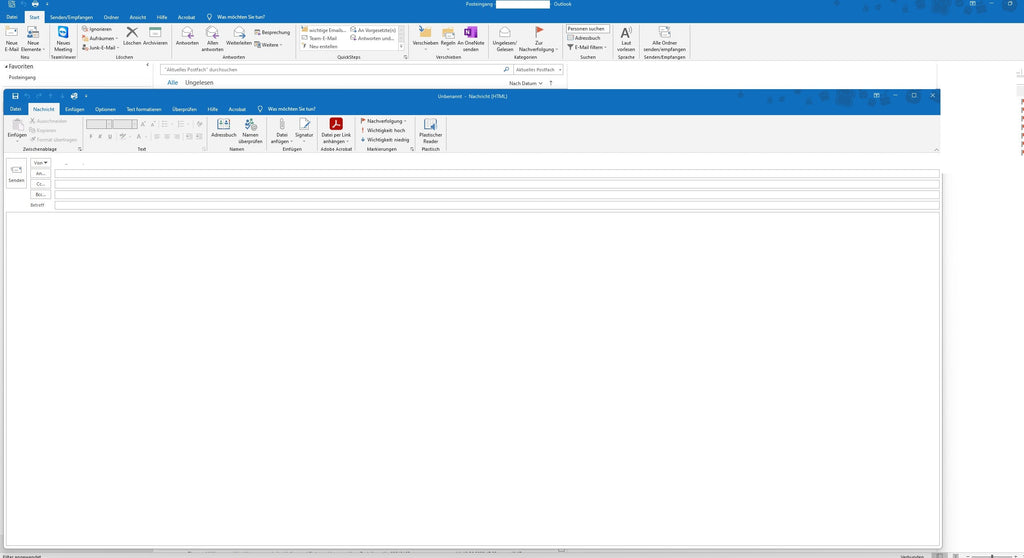Open the Aktuelles Postfach search scope dropdown
Screen dimensions: 1024x558
pos(538,70)
